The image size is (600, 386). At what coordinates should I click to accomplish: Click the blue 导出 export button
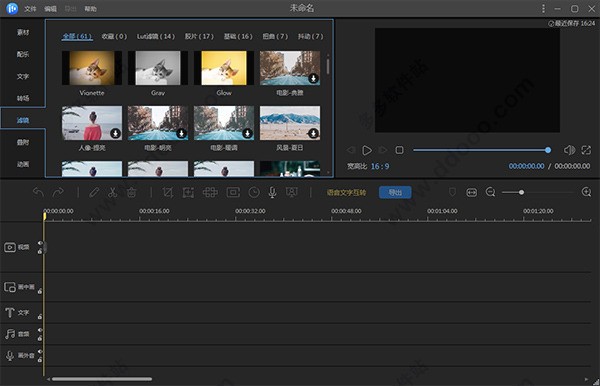[x=395, y=192]
